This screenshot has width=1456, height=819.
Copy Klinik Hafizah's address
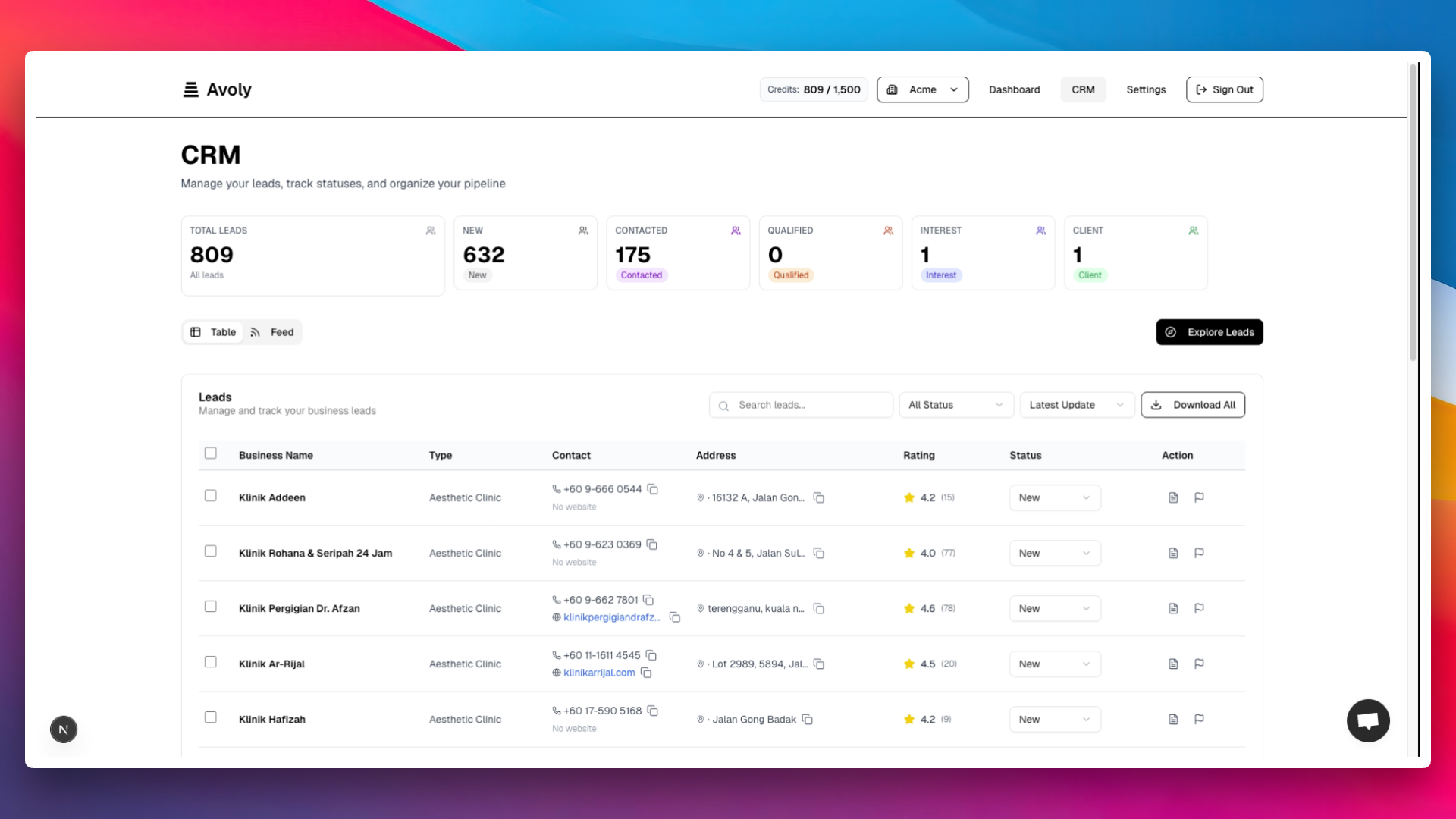[807, 720]
